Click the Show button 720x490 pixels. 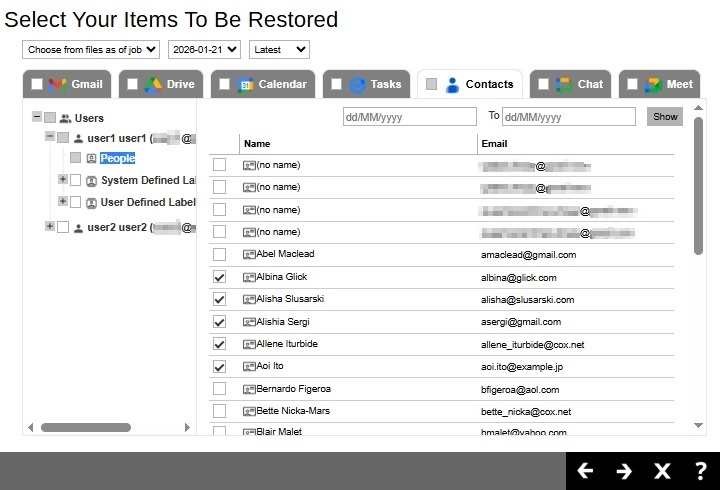pyautogui.click(x=664, y=116)
